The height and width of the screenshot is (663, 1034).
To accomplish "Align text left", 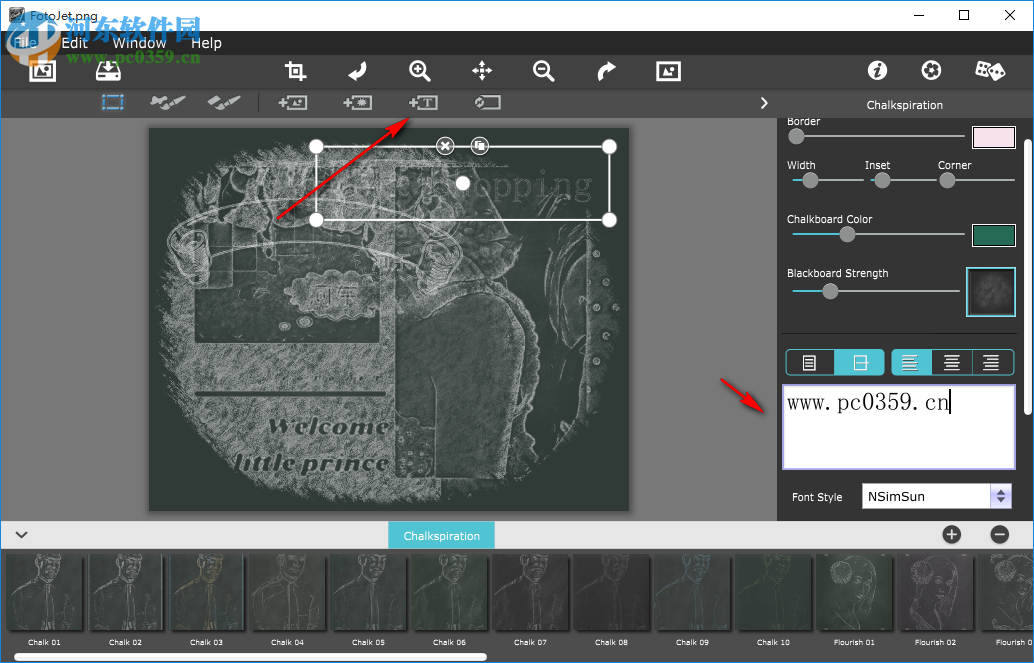I will point(911,362).
